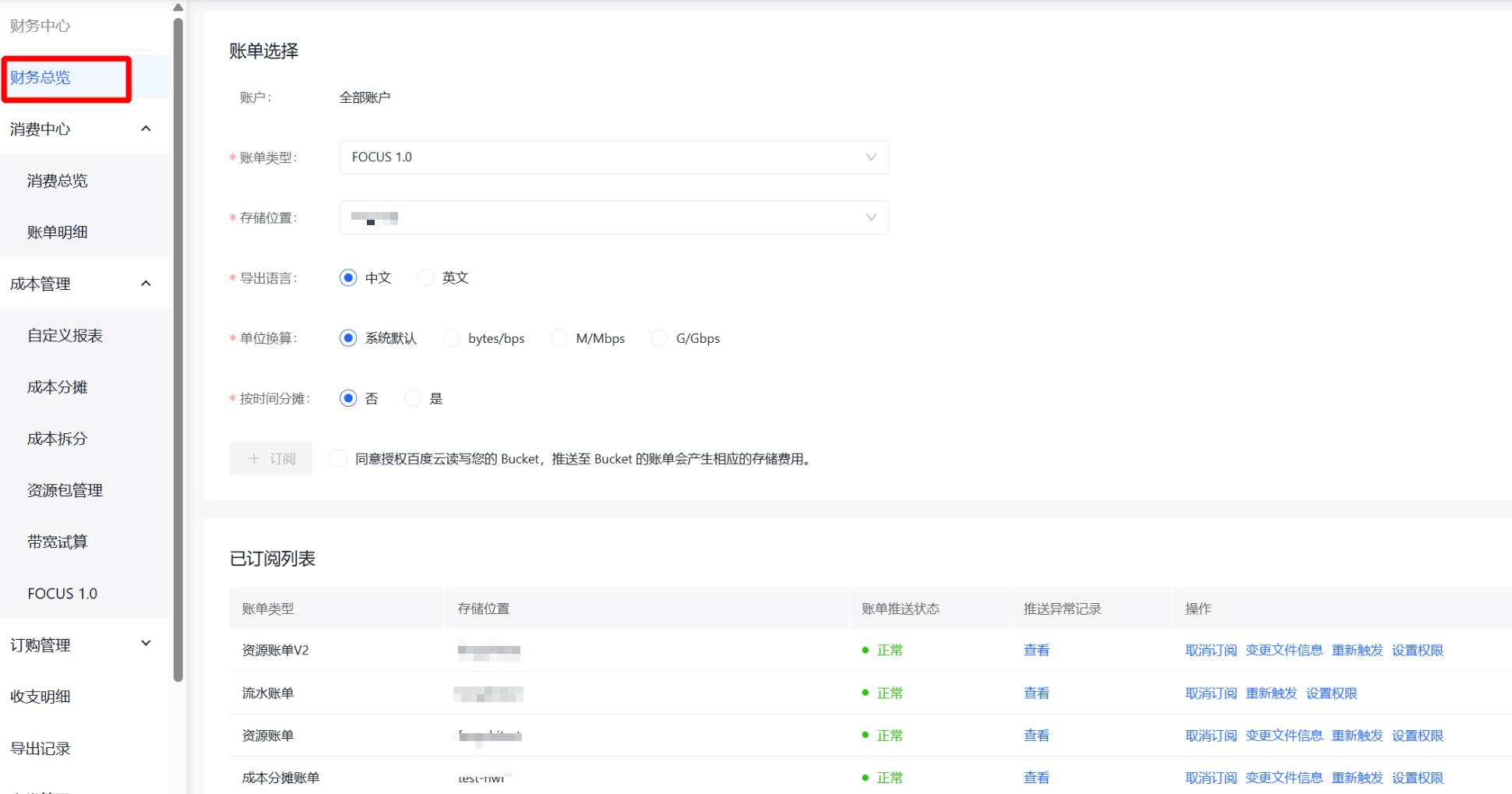Click 设置权限 for 资源账单 row
This screenshot has width=1512, height=794.
pyautogui.click(x=1418, y=736)
